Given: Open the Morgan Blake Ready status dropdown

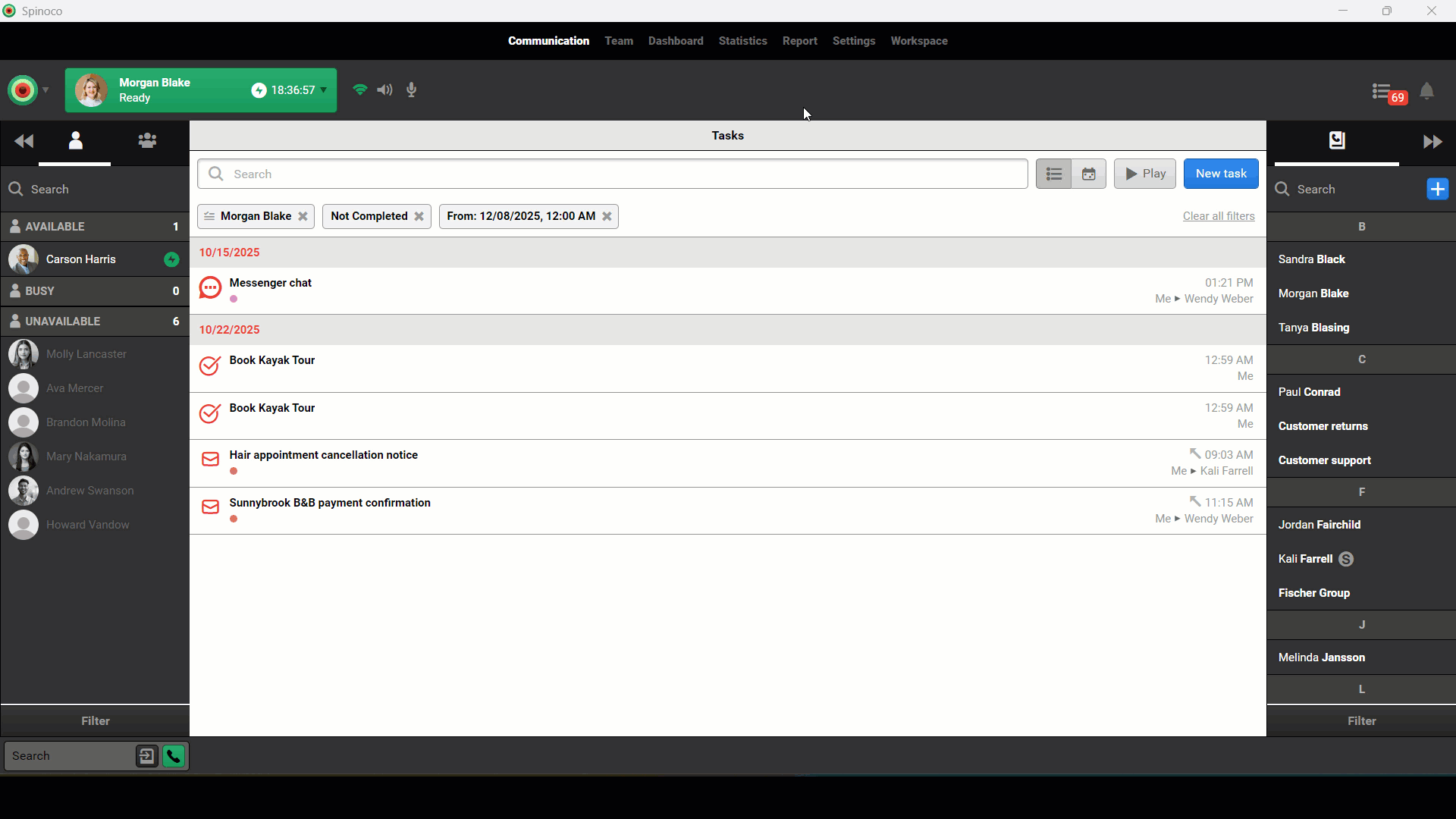Looking at the screenshot, I should (324, 90).
